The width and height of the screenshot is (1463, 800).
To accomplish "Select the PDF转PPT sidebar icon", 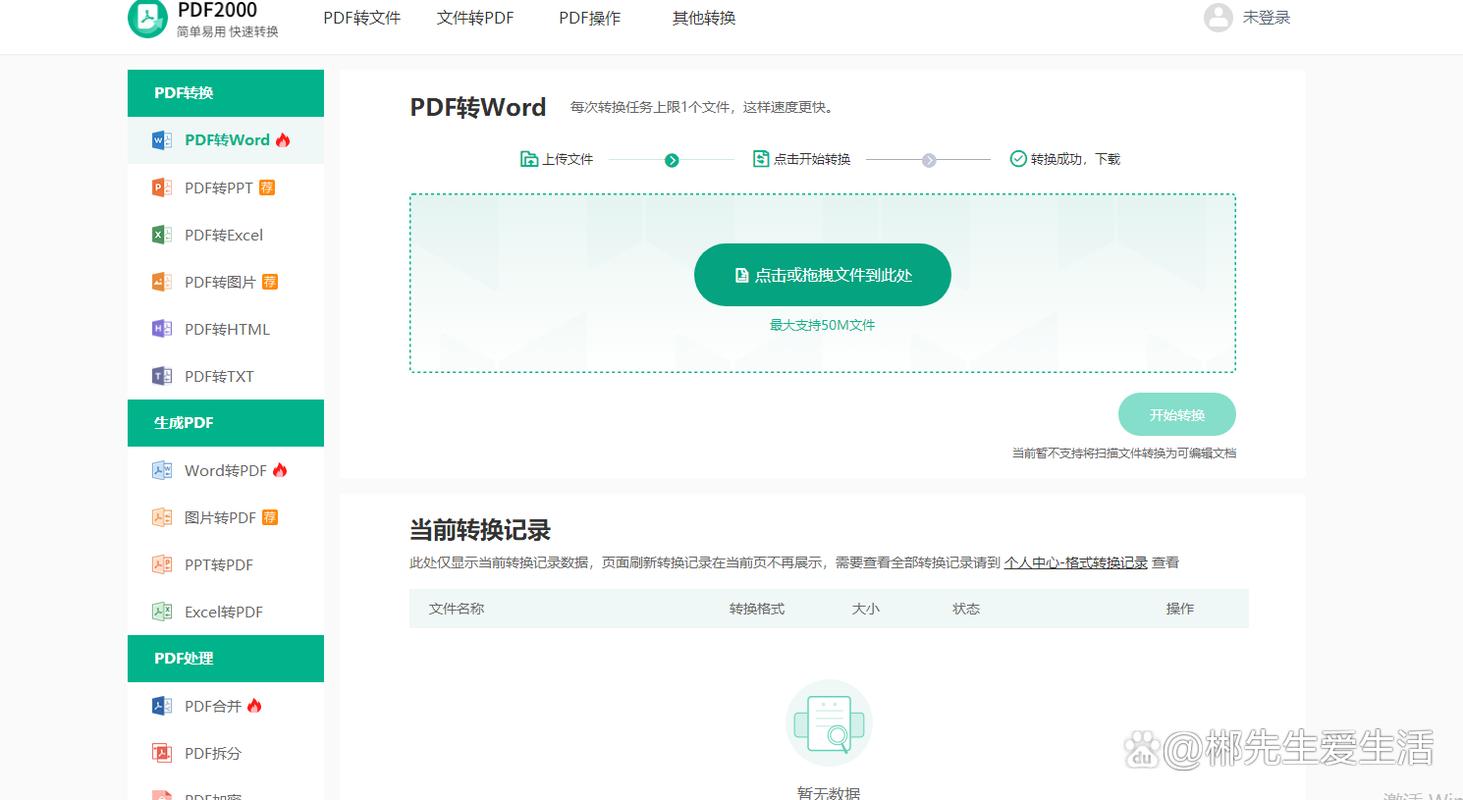I will click(161, 188).
